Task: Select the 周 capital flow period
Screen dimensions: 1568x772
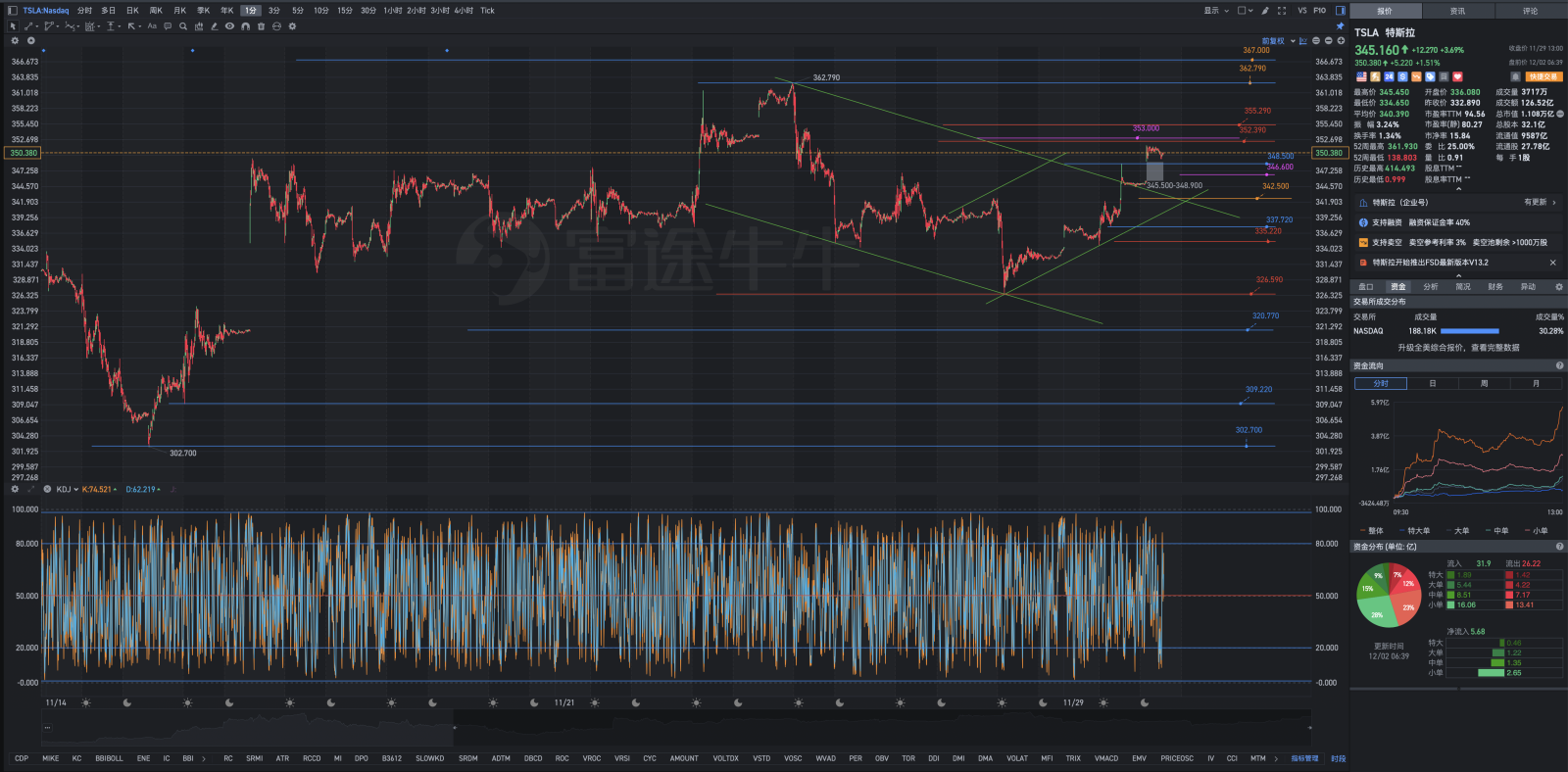Action: (x=1484, y=383)
